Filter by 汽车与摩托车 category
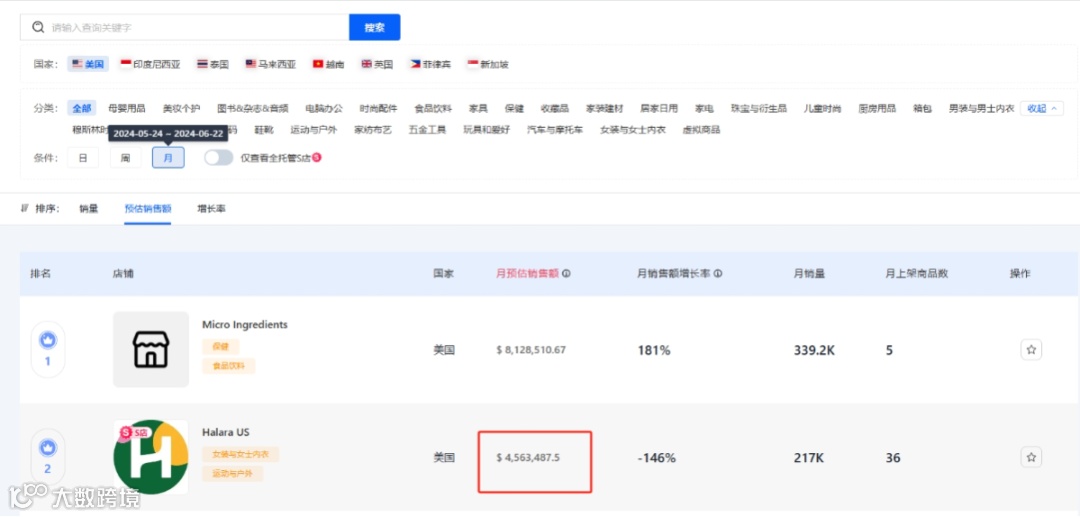1080x517 pixels. [554, 129]
